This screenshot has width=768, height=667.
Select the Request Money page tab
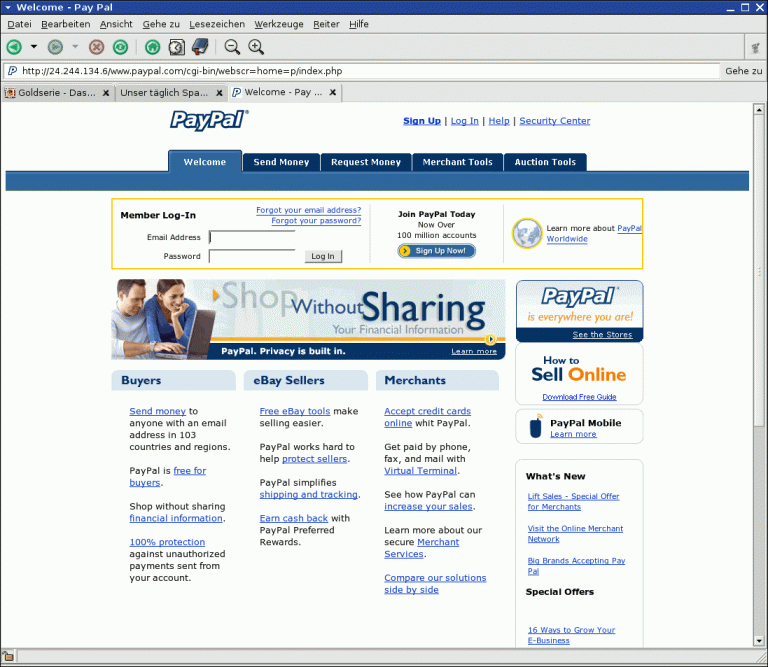pyautogui.click(x=366, y=162)
